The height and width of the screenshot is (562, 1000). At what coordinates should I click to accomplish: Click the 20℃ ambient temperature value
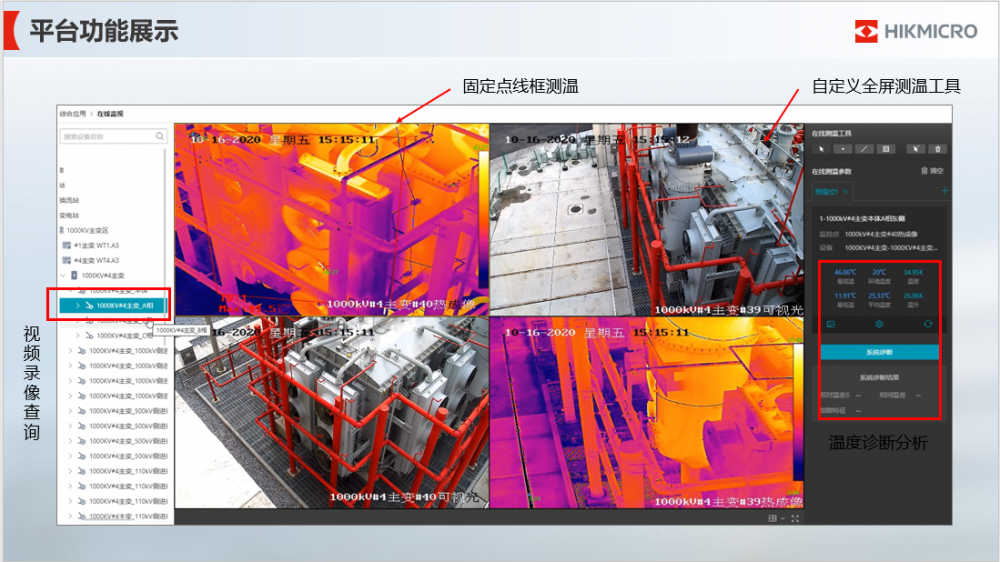[879, 272]
